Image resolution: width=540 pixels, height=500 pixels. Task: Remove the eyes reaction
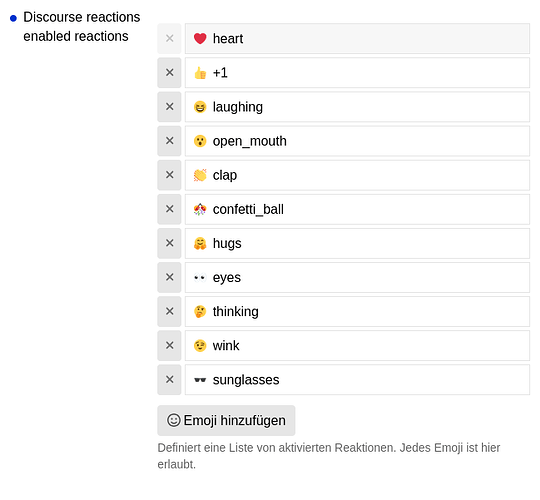[169, 277]
